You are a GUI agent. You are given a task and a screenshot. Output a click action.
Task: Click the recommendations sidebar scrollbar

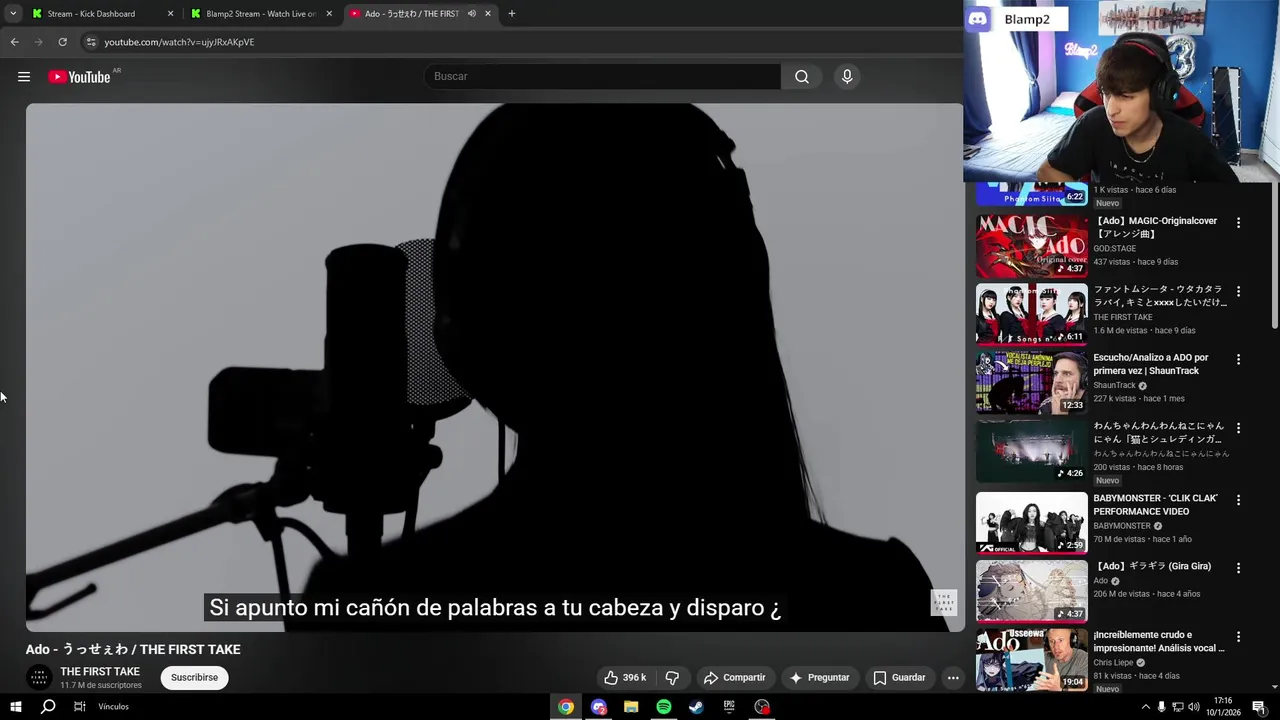[1275, 256]
